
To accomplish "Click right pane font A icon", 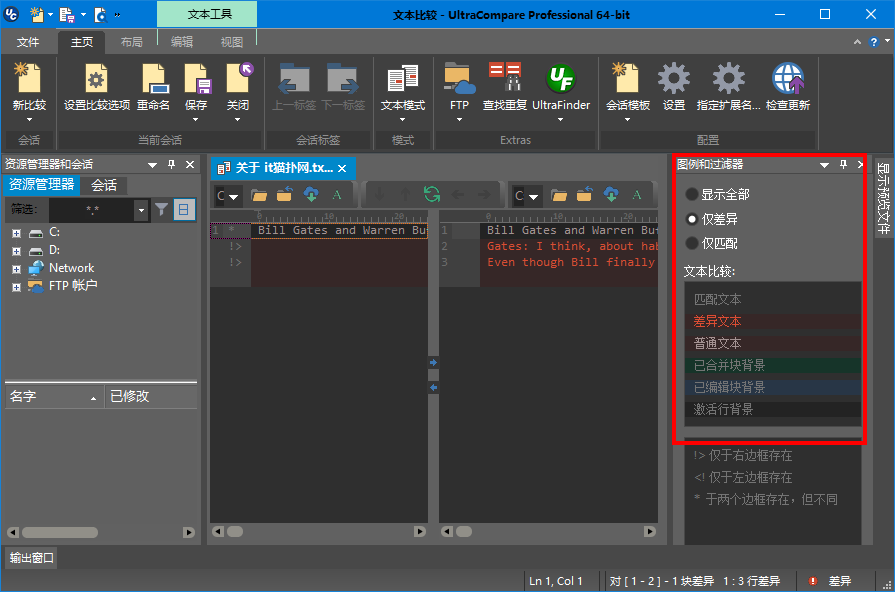I will point(636,195).
